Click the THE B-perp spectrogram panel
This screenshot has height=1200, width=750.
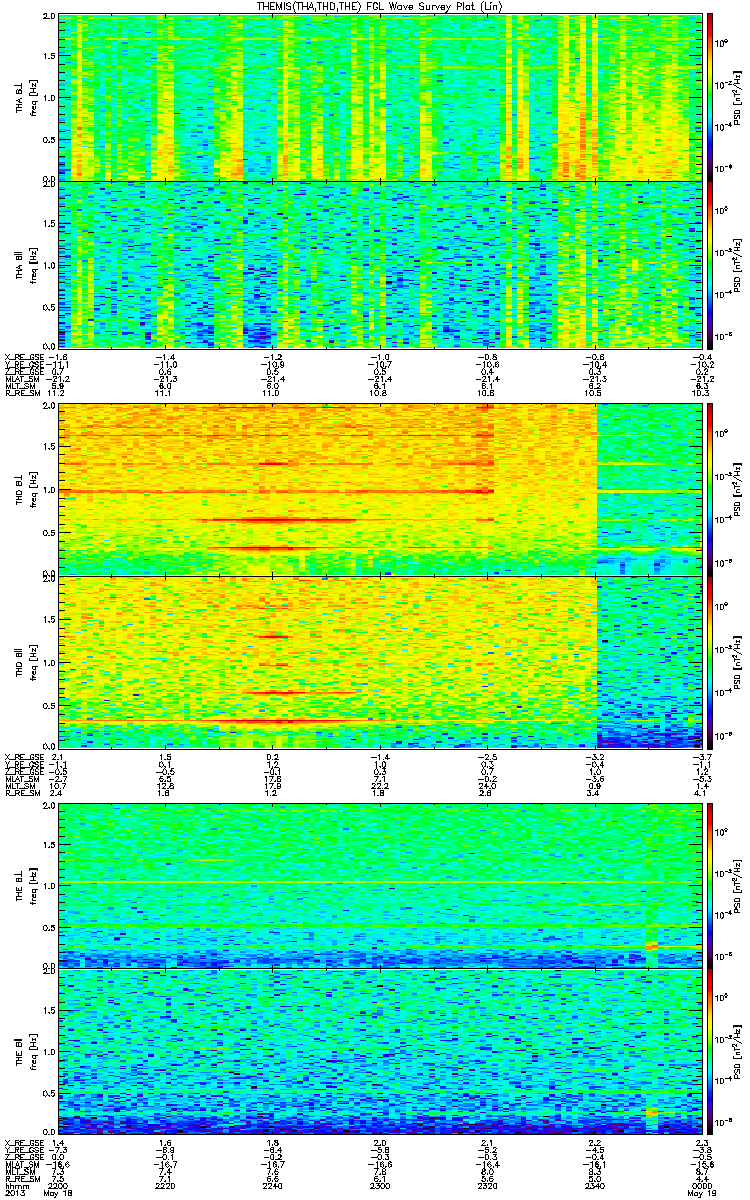[379, 885]
